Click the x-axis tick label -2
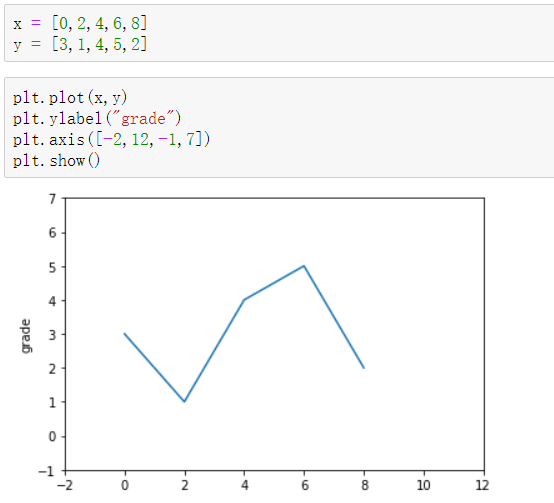Screen dimensions: 554x503 [65, 486]
